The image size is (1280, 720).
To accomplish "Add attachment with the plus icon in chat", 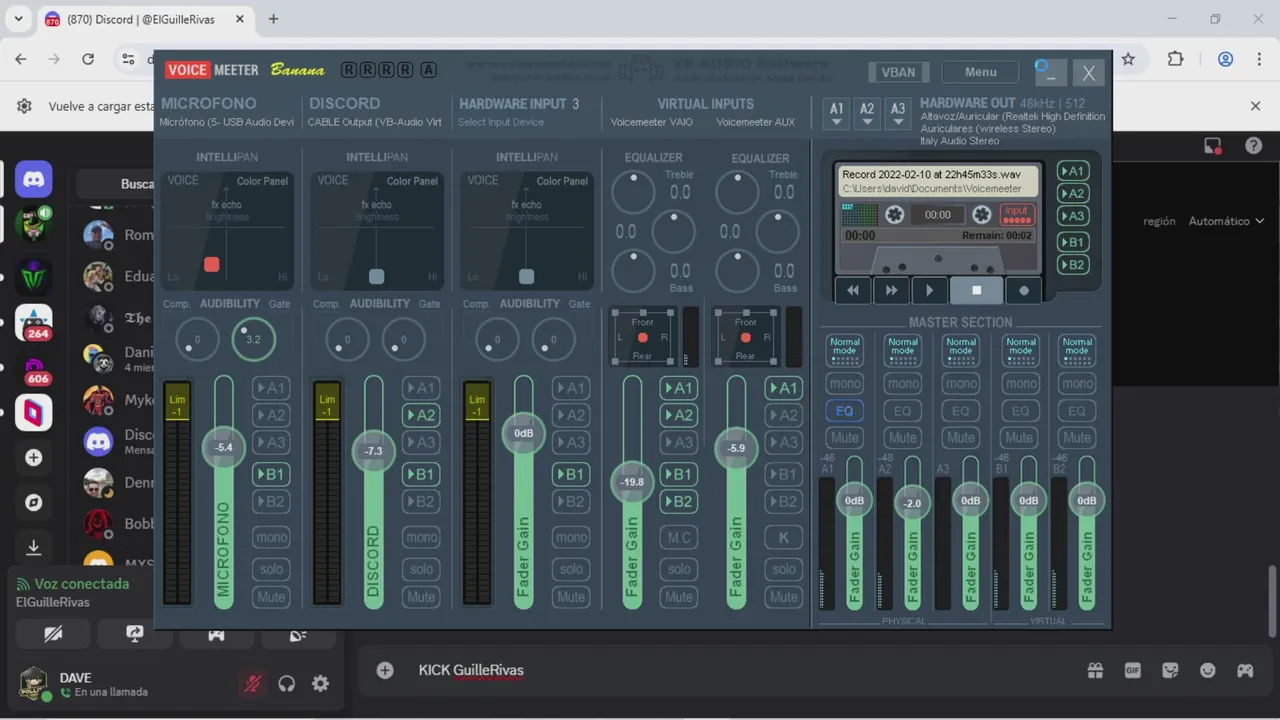I will tap(385, 670).
